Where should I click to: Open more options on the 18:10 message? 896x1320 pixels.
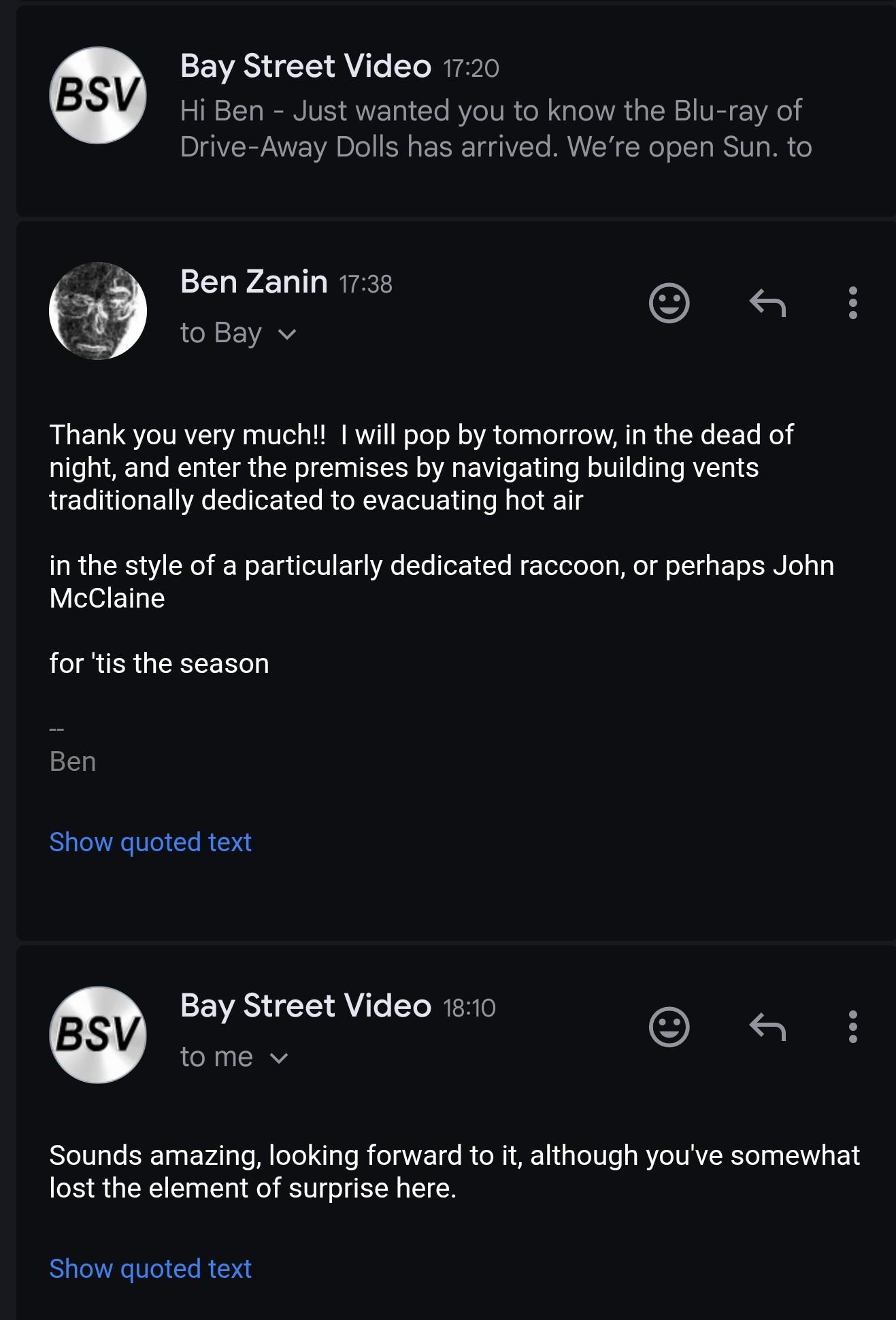coord(852,1027)
